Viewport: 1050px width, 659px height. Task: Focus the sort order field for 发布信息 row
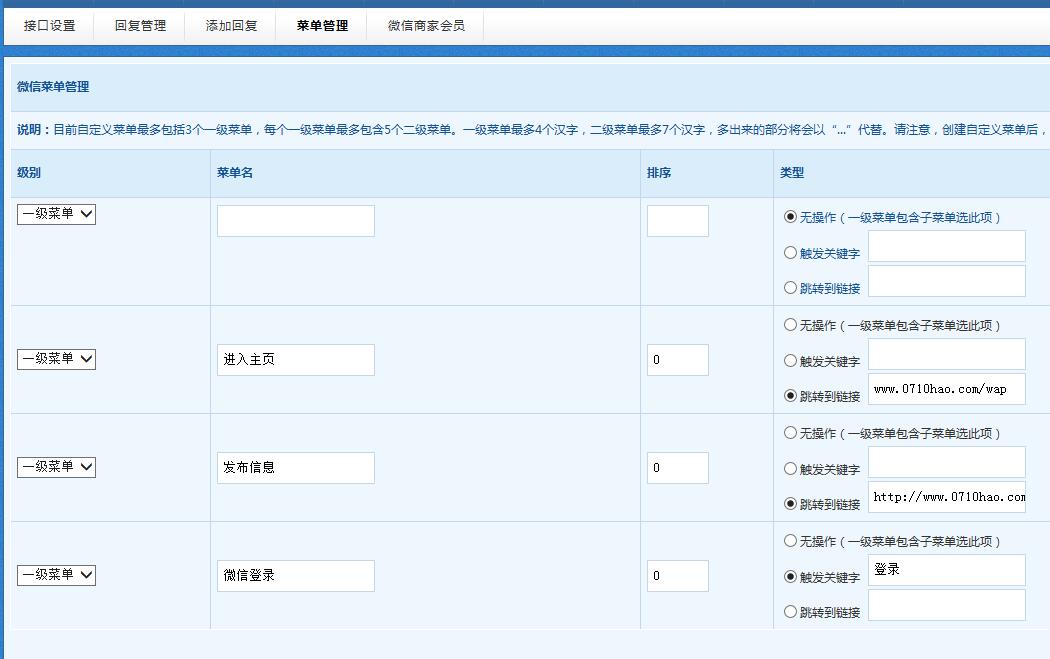677,468
